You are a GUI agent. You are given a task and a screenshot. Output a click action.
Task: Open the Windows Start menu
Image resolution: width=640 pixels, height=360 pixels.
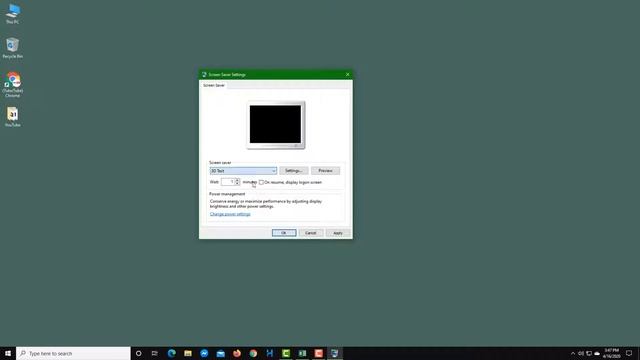click(8, 353)
